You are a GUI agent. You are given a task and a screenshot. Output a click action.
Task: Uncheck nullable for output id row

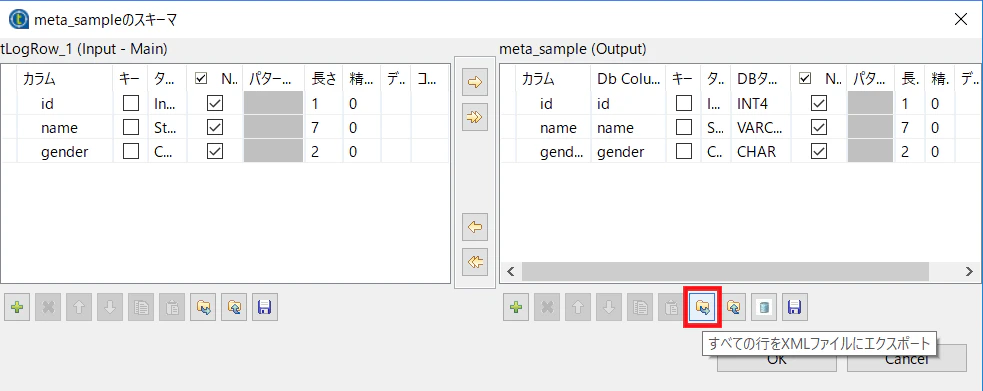819,103
